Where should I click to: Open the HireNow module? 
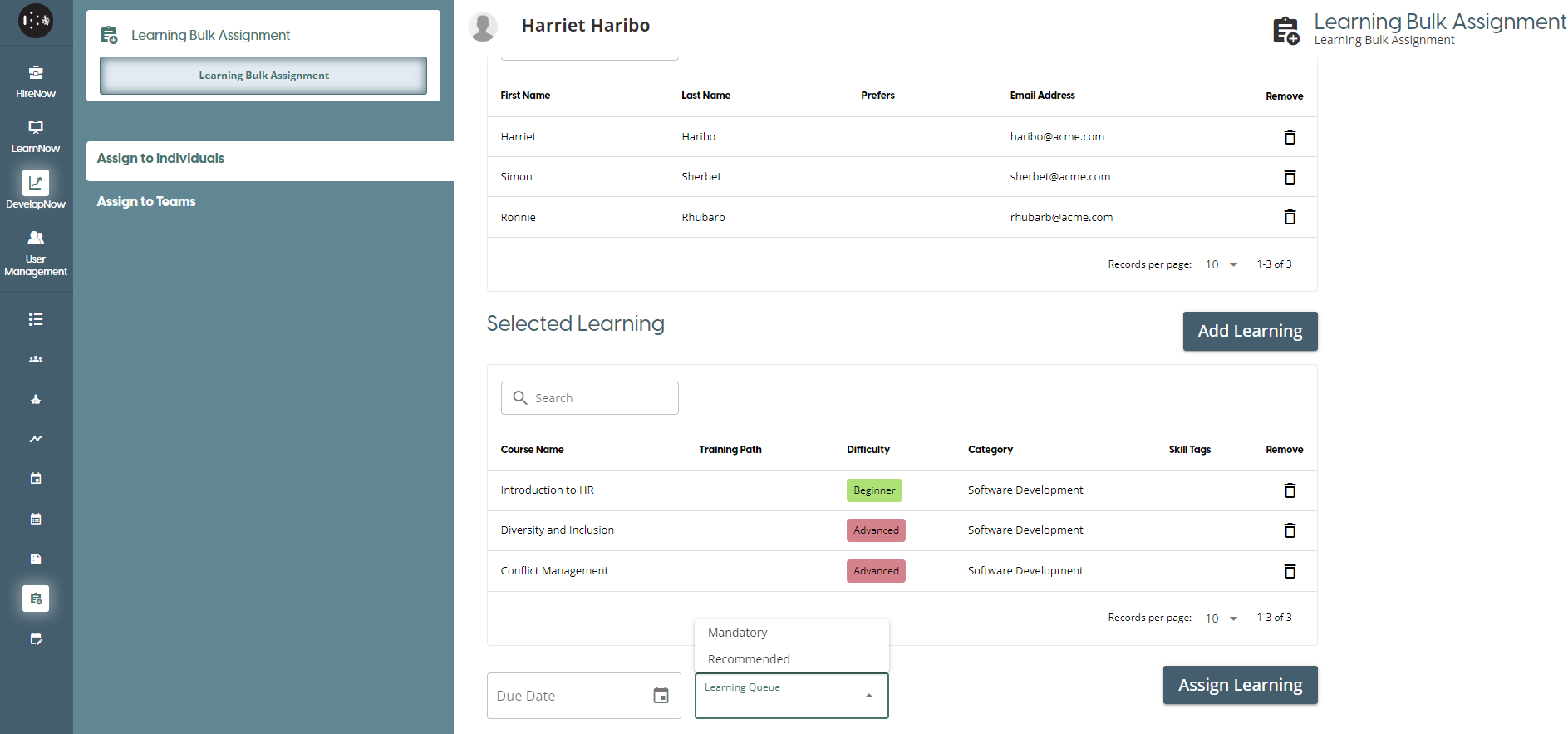[x=36, y=81]
